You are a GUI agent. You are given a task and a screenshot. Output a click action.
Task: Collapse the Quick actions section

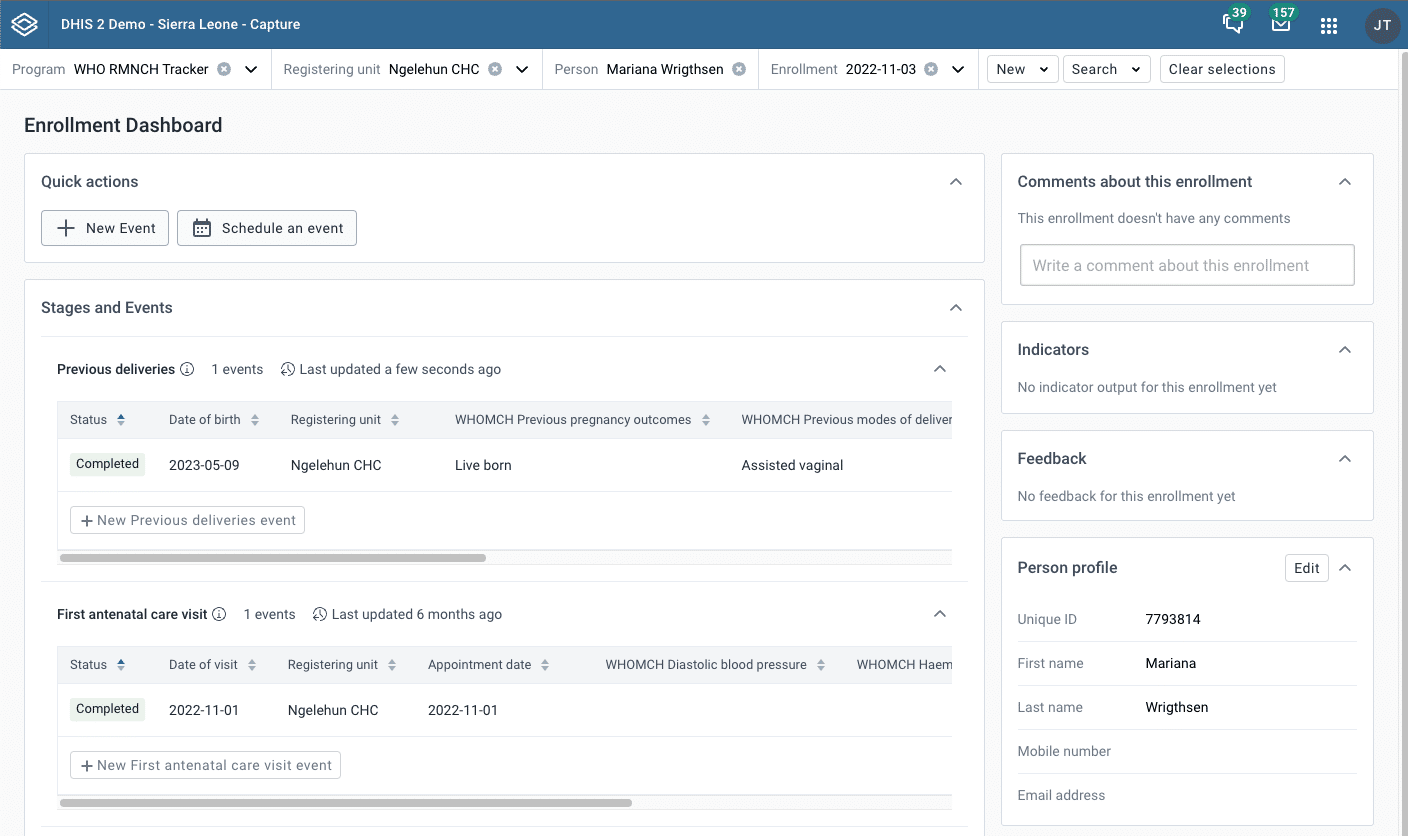tap(956, 182)
